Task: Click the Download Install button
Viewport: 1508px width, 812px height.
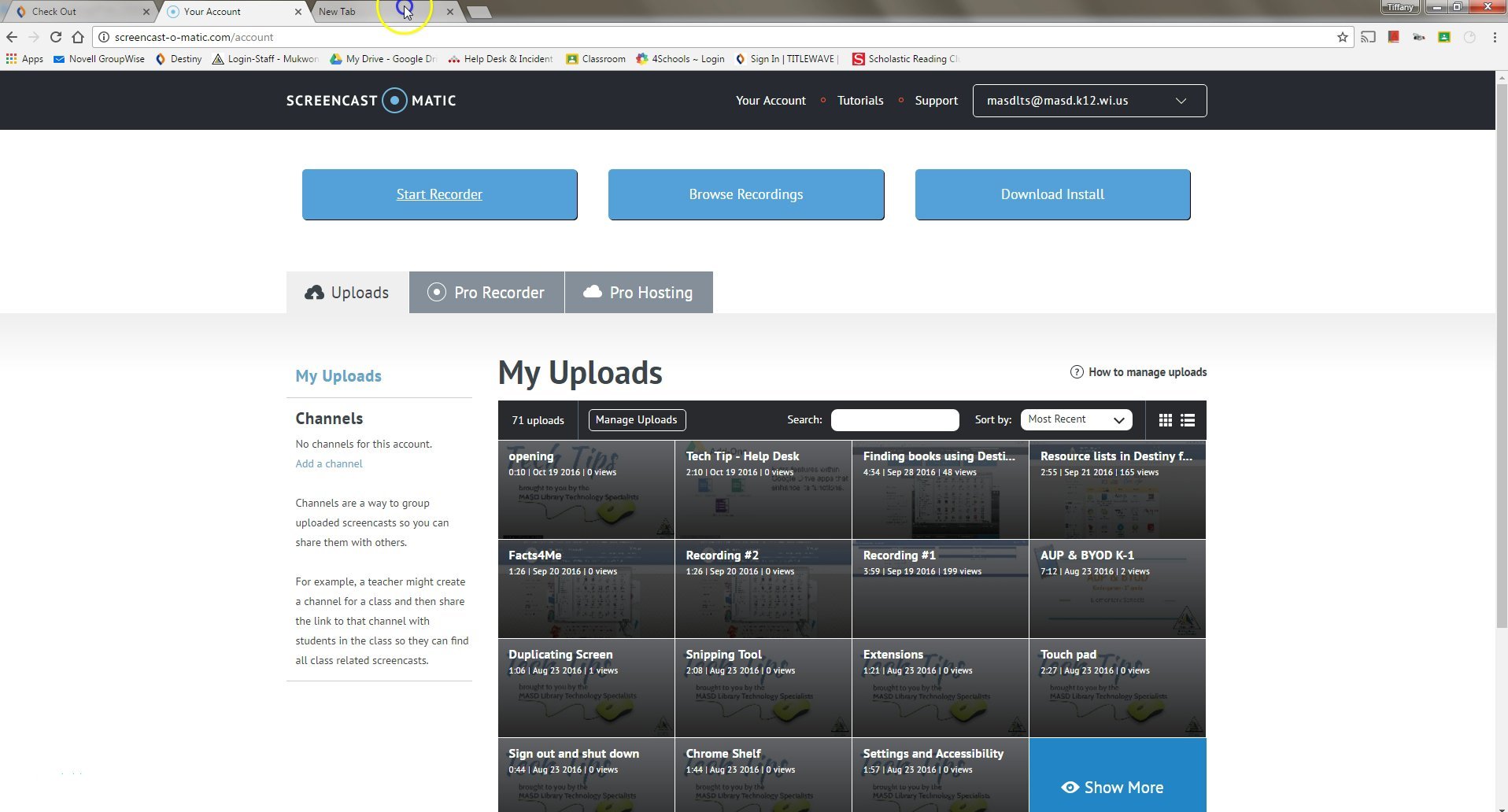Action: [1052, 194]
